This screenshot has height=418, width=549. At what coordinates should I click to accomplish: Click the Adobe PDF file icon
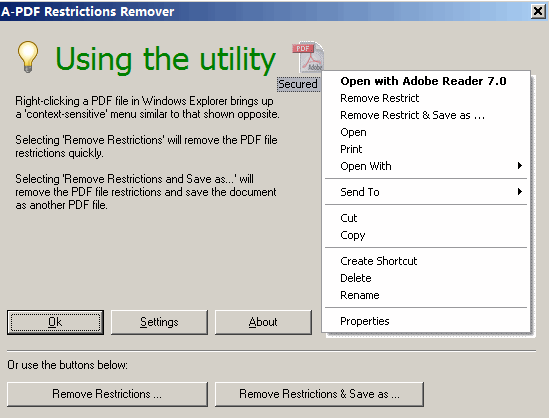pos(308,58)
